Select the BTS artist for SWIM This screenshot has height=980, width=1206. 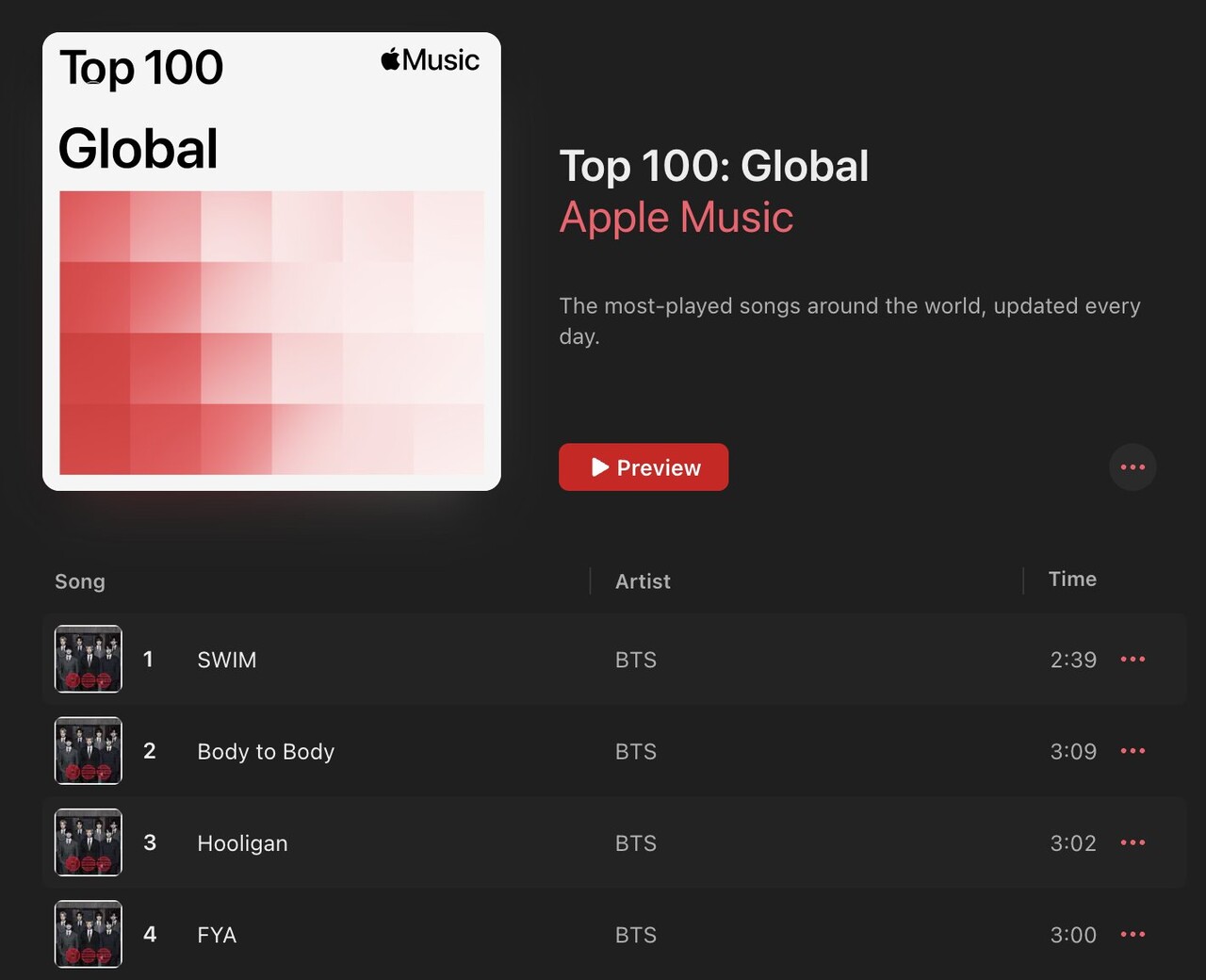click(x=636, y=660)
